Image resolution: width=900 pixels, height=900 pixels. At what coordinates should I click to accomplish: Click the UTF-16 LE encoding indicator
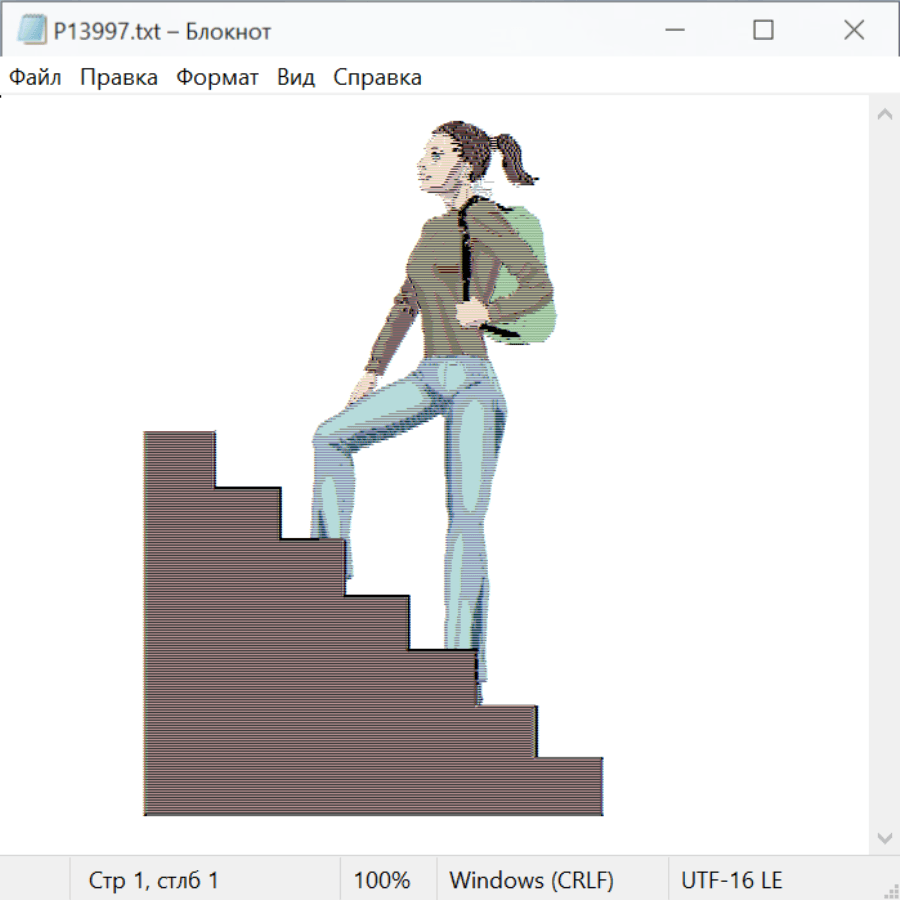pyautogui.click(x=731, y=880)
